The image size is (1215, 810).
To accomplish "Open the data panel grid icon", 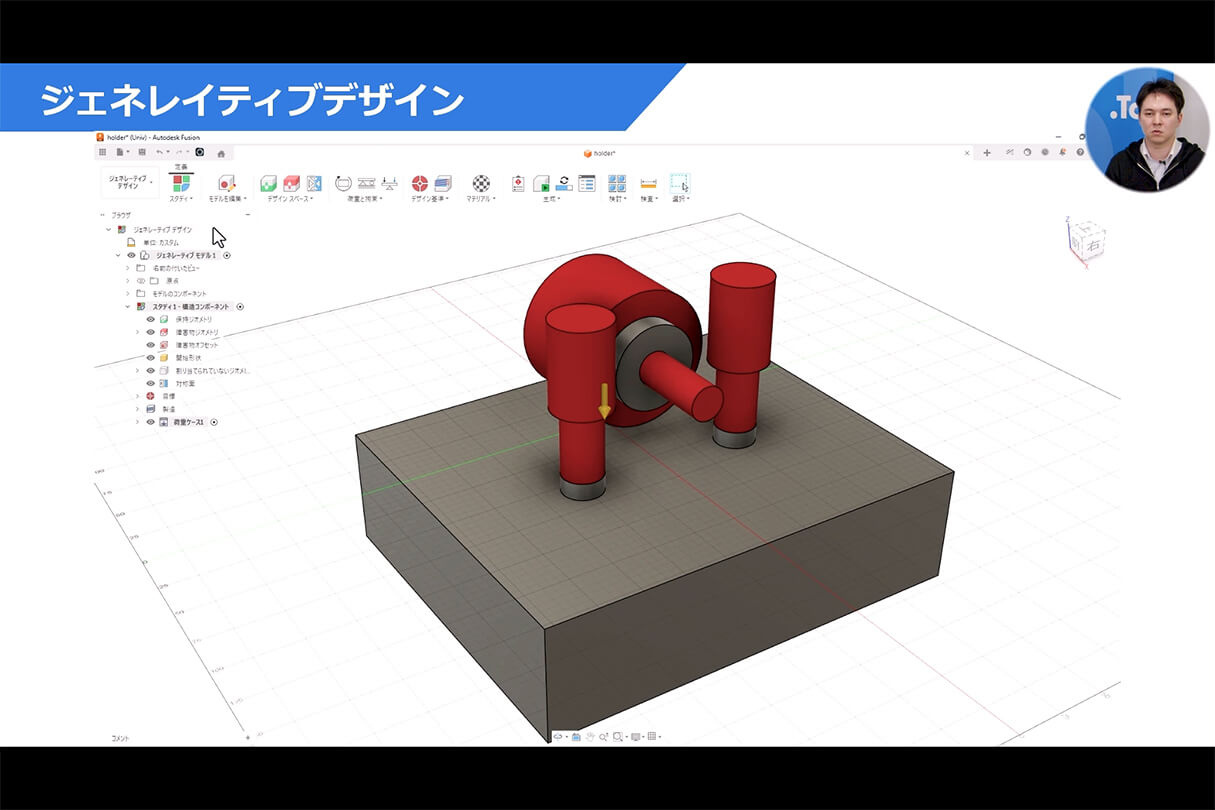I will pyautogui.click(x=102, y=152).
